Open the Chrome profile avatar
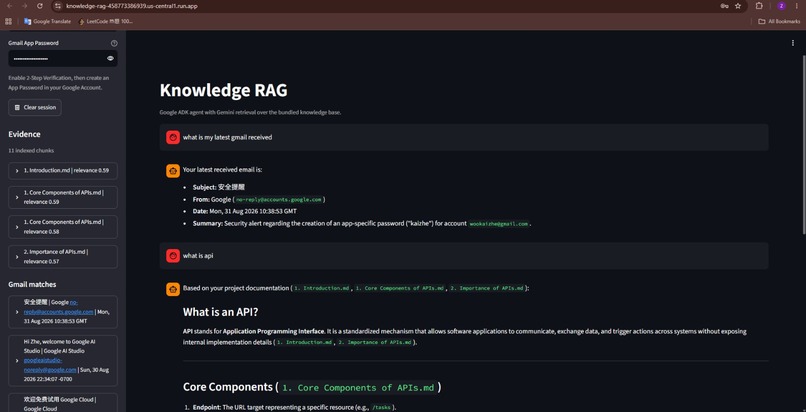806x412 pixels. coord(781,6)
